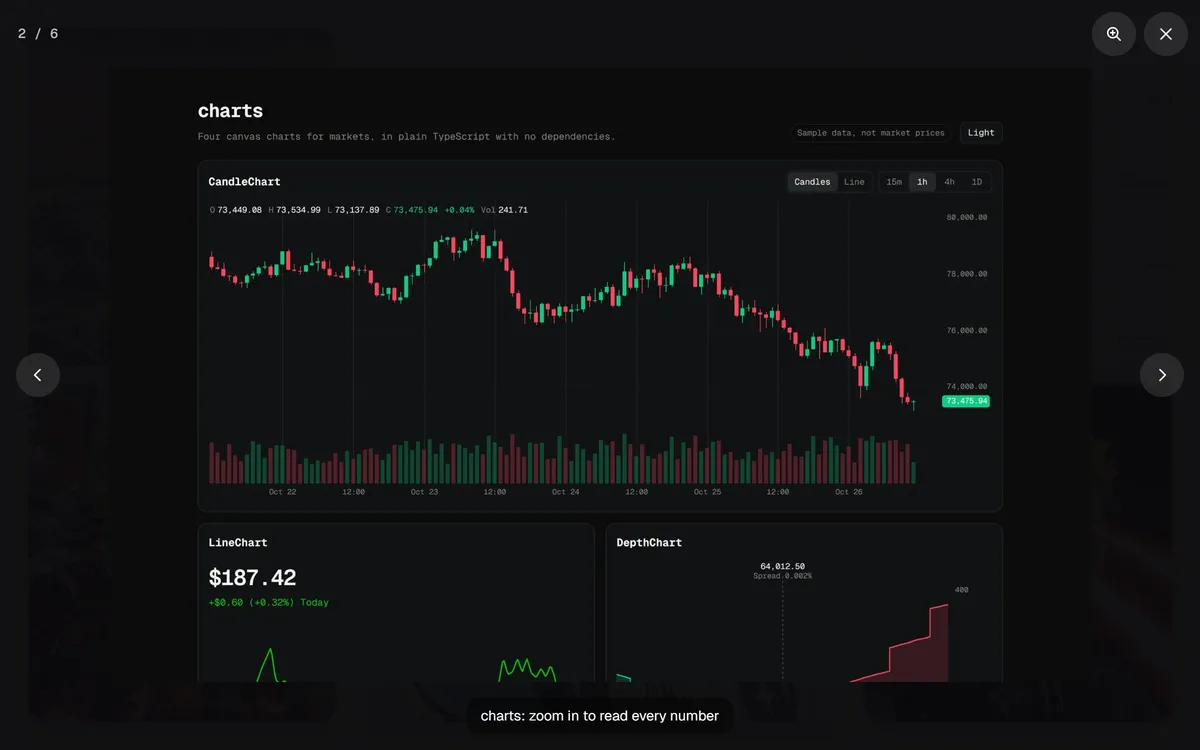The image size is (1200, 750).
Task: Click the "64,012.50" mid price in DepthChart
Action: coord(782,566)
